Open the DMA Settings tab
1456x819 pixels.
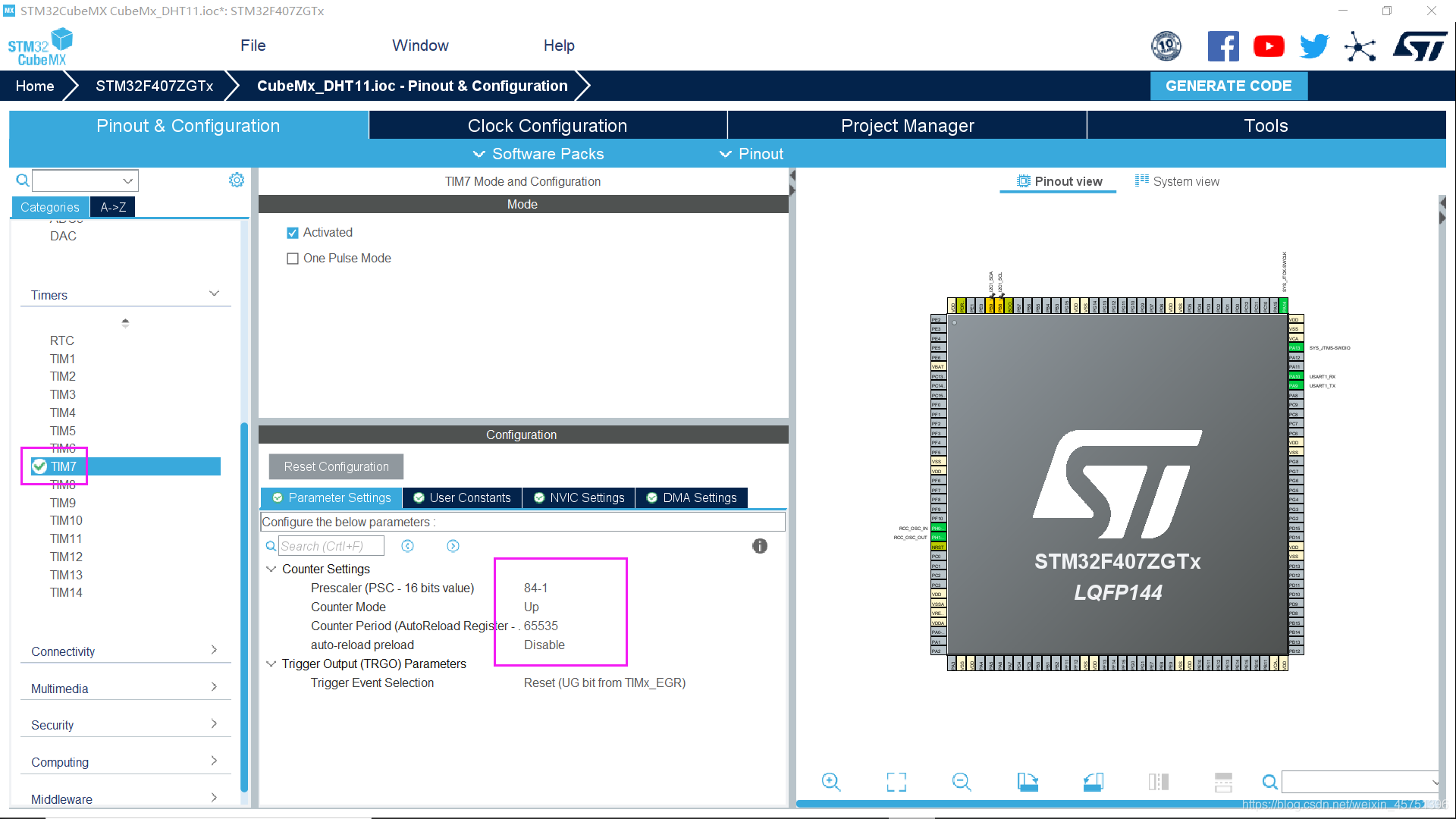pos(692,497)
